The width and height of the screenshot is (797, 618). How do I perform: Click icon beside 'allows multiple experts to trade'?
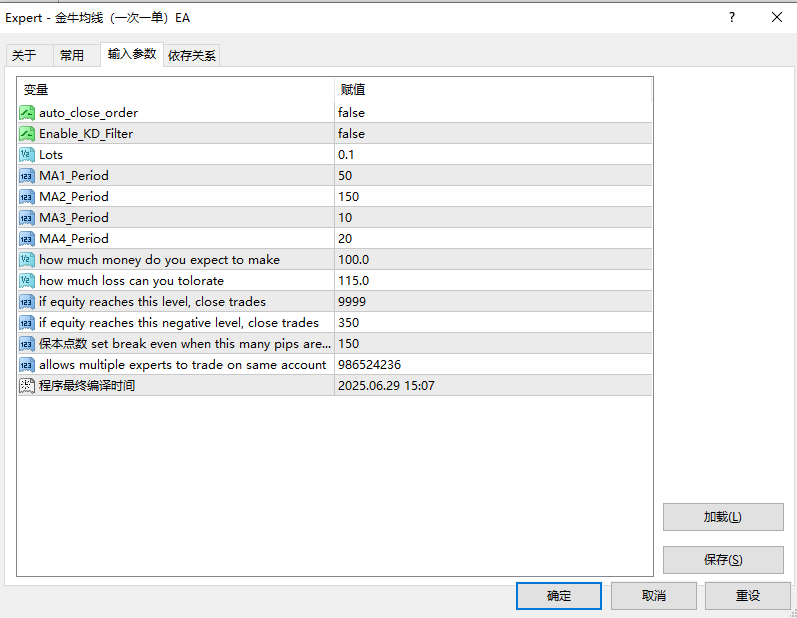coord(27,365)
